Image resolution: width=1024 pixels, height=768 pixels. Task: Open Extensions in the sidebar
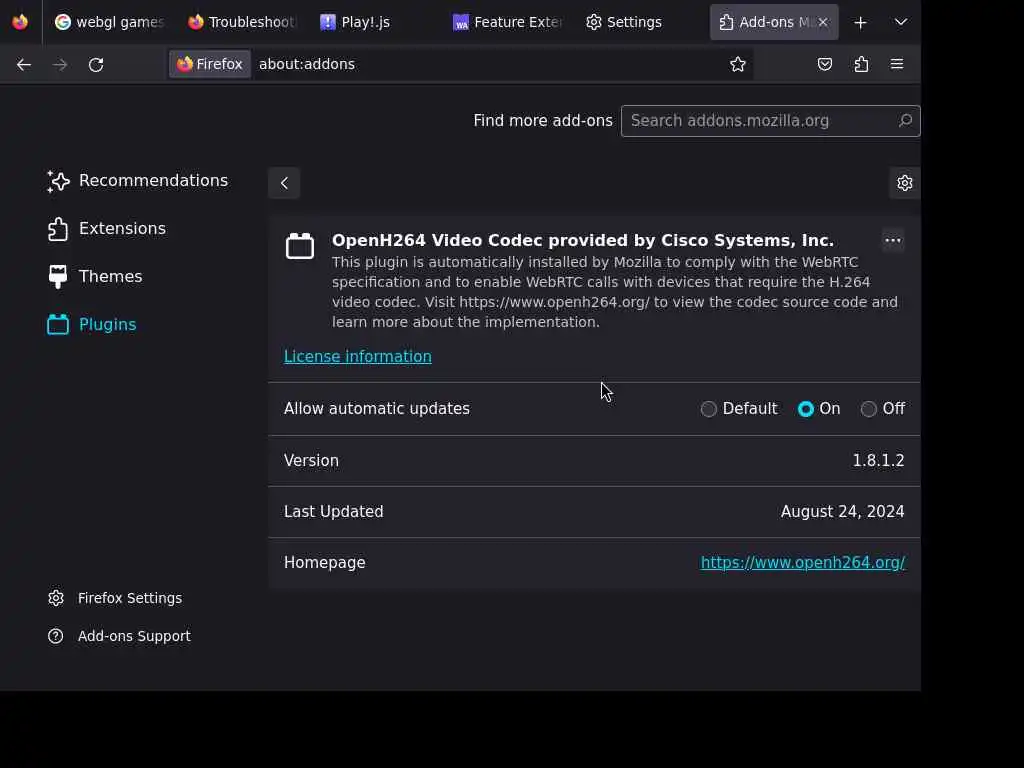coord(107,229)
